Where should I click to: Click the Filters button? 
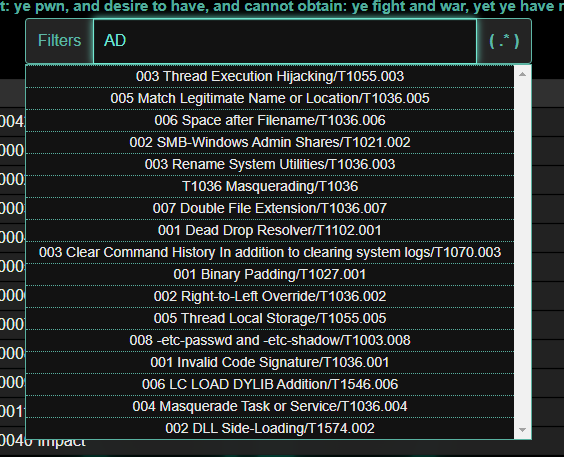pos(59,41)
